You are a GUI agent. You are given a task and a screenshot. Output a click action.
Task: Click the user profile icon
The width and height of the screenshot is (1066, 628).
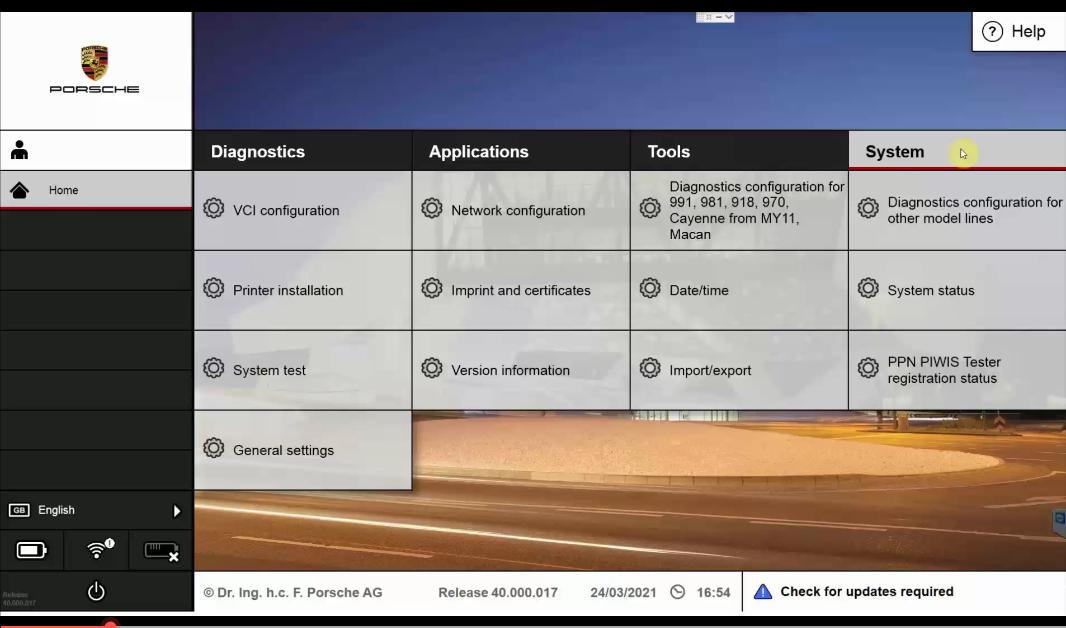[19, 151]
